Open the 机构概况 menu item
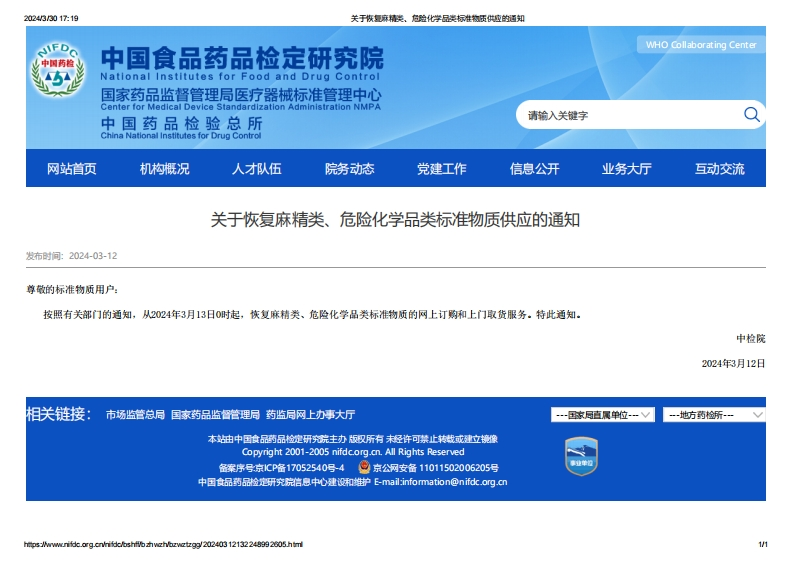Image resolution: width=793 pixels, height=561 pixels. pyautogui.click(x=164, y=169)
